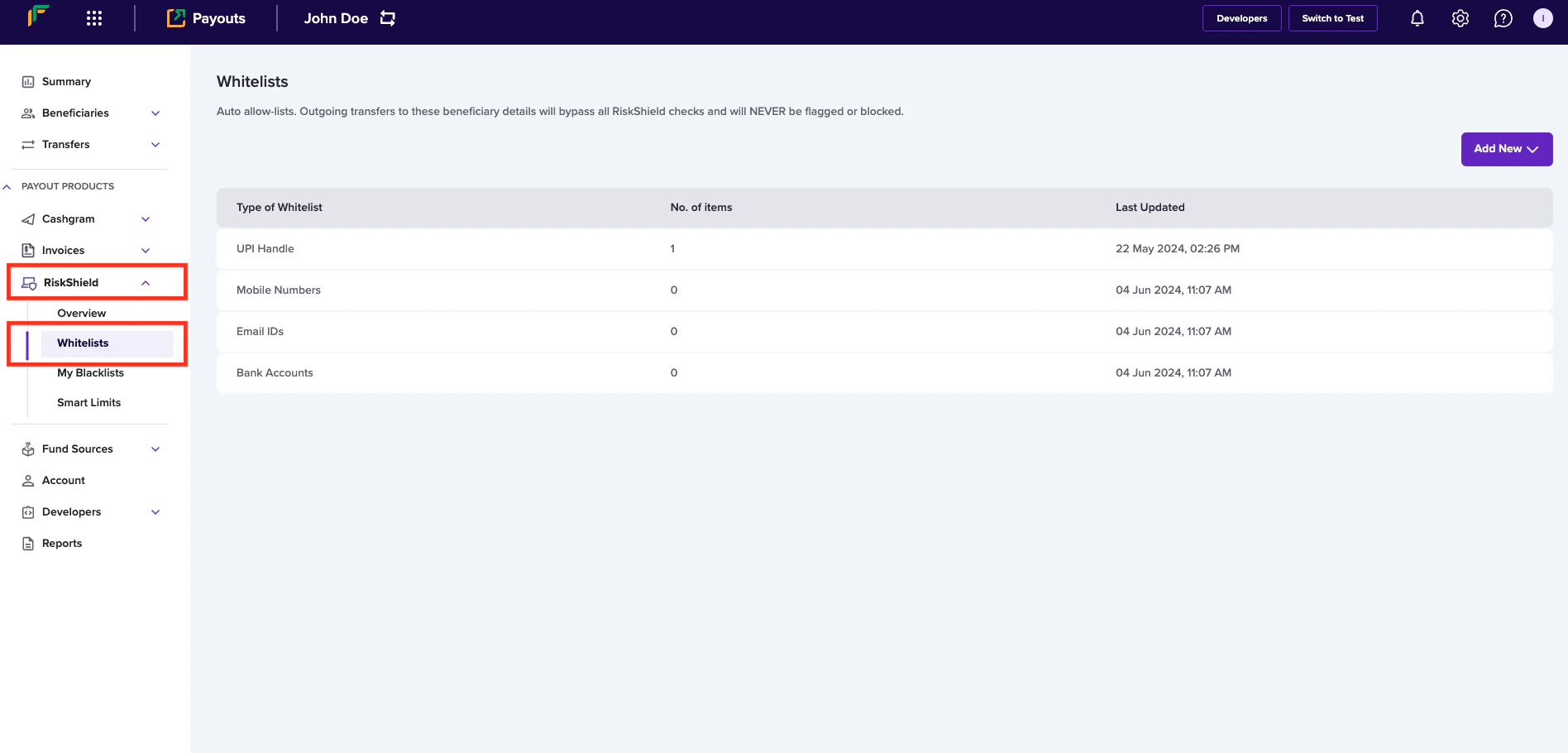This screenshot has height=753, width=1568.
Task: Click the Payouts product title
Action: click(x=219, y=18)
